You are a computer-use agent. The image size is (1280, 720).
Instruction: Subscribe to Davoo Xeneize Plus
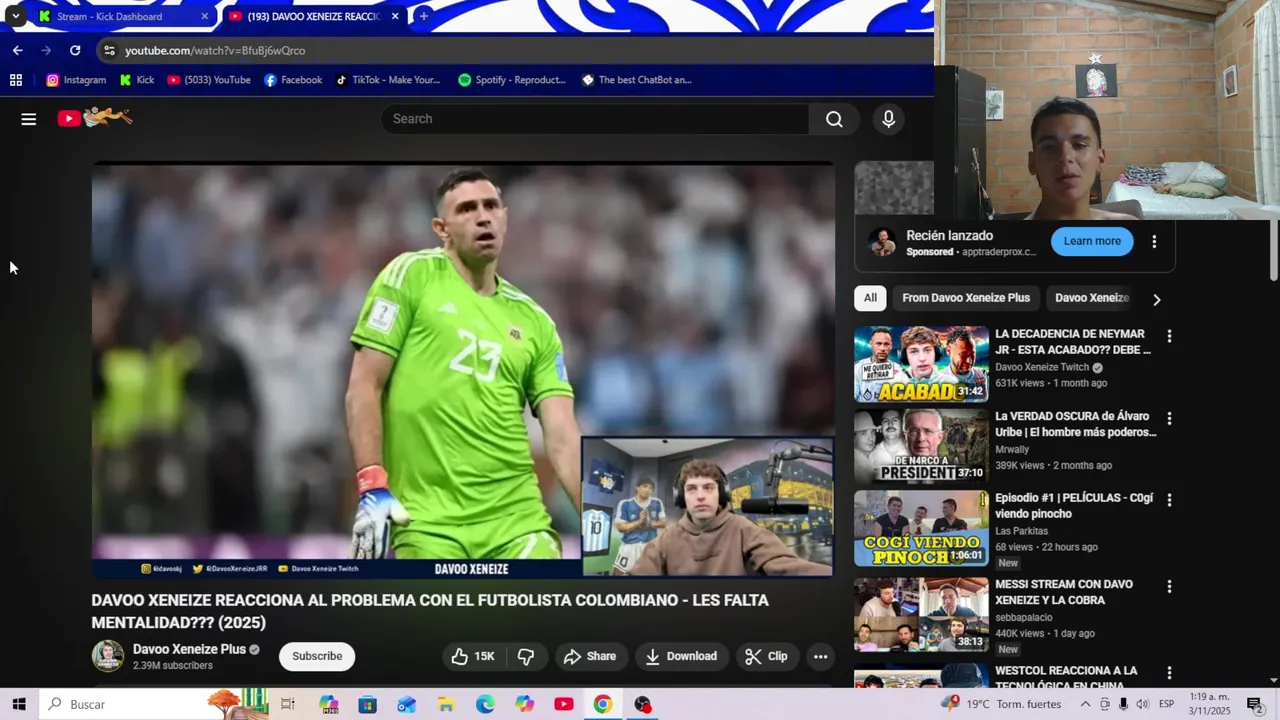pos(317,656)
